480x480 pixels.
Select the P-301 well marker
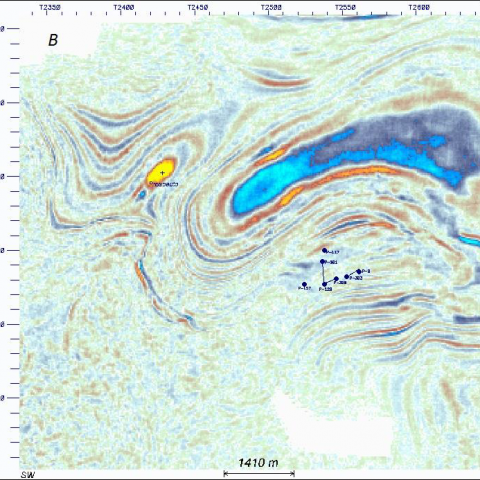pyautogui.click(x=322, y=262)
